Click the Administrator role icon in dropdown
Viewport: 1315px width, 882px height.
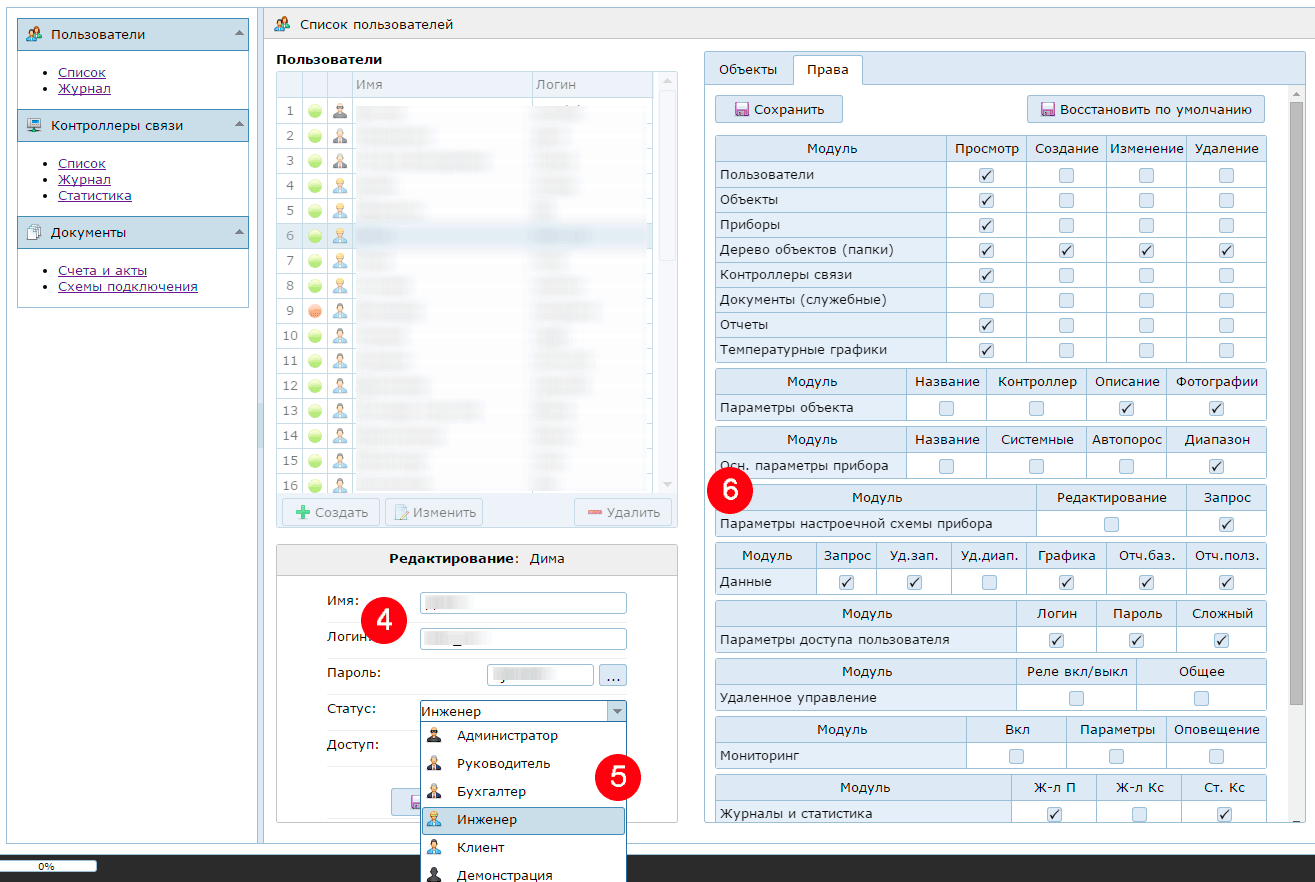tap(434, 736)
